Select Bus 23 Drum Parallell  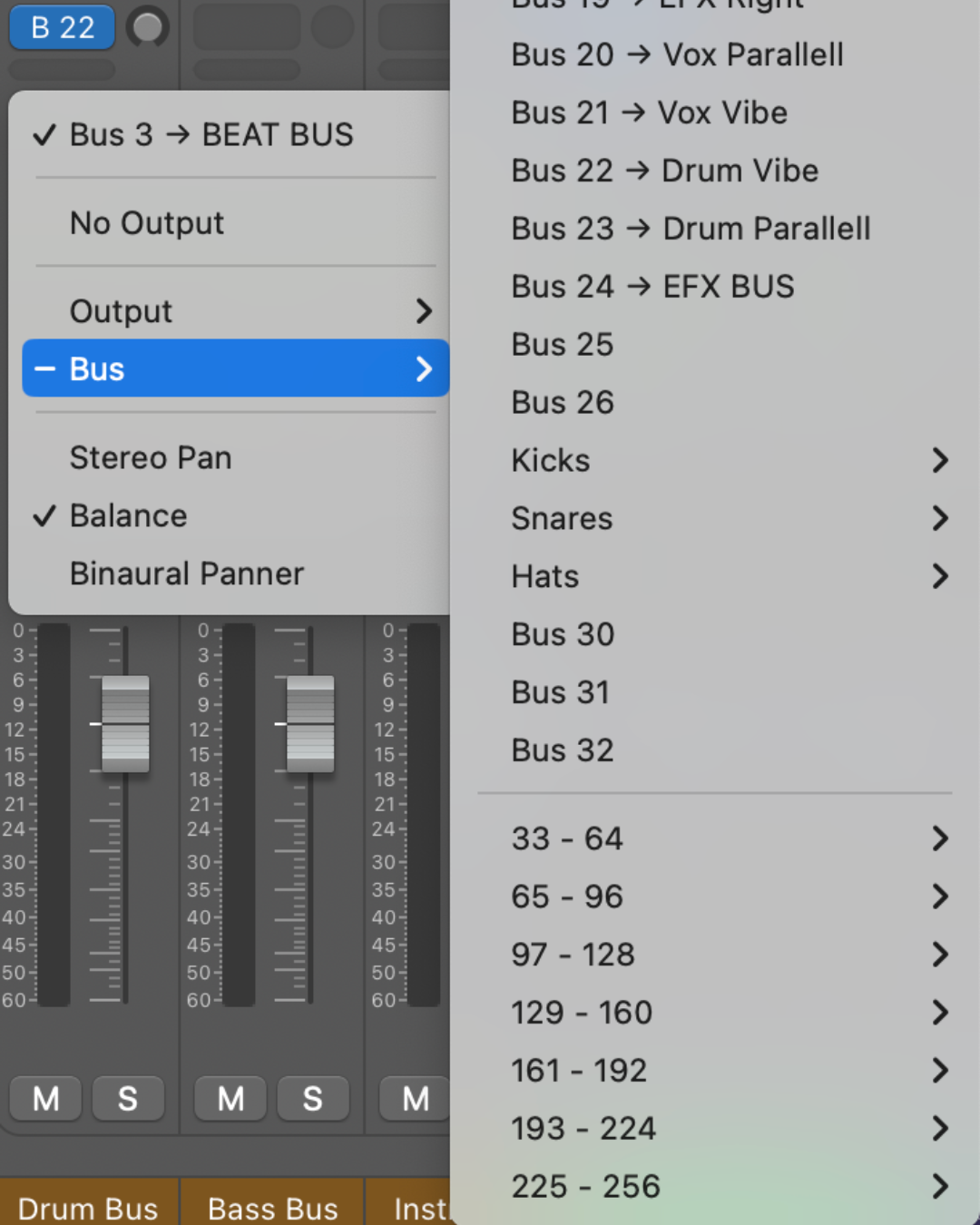[x=691, y=229]
